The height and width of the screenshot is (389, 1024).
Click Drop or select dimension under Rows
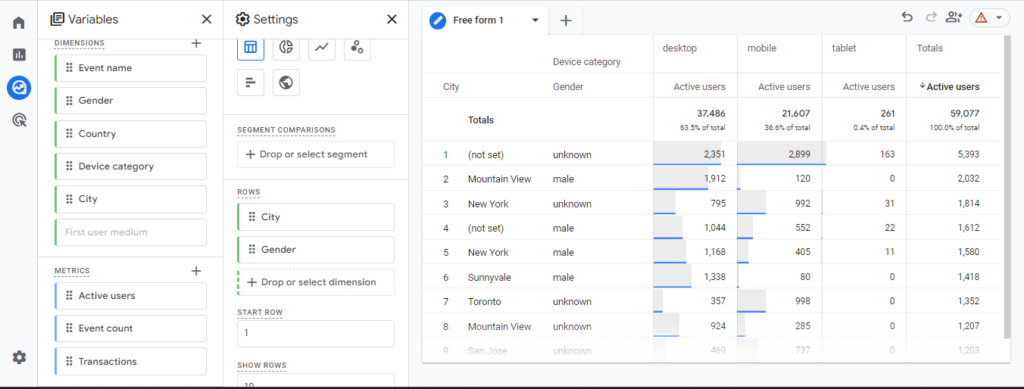316,282
